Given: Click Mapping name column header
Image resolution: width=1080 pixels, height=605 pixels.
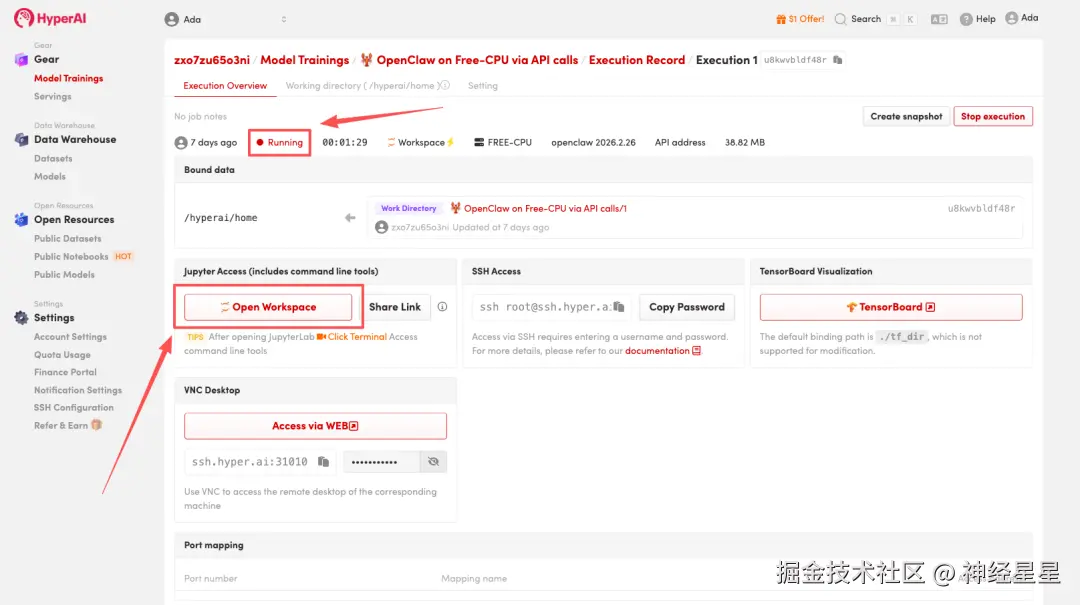Looking at the screenshot, I should (474, 579).
